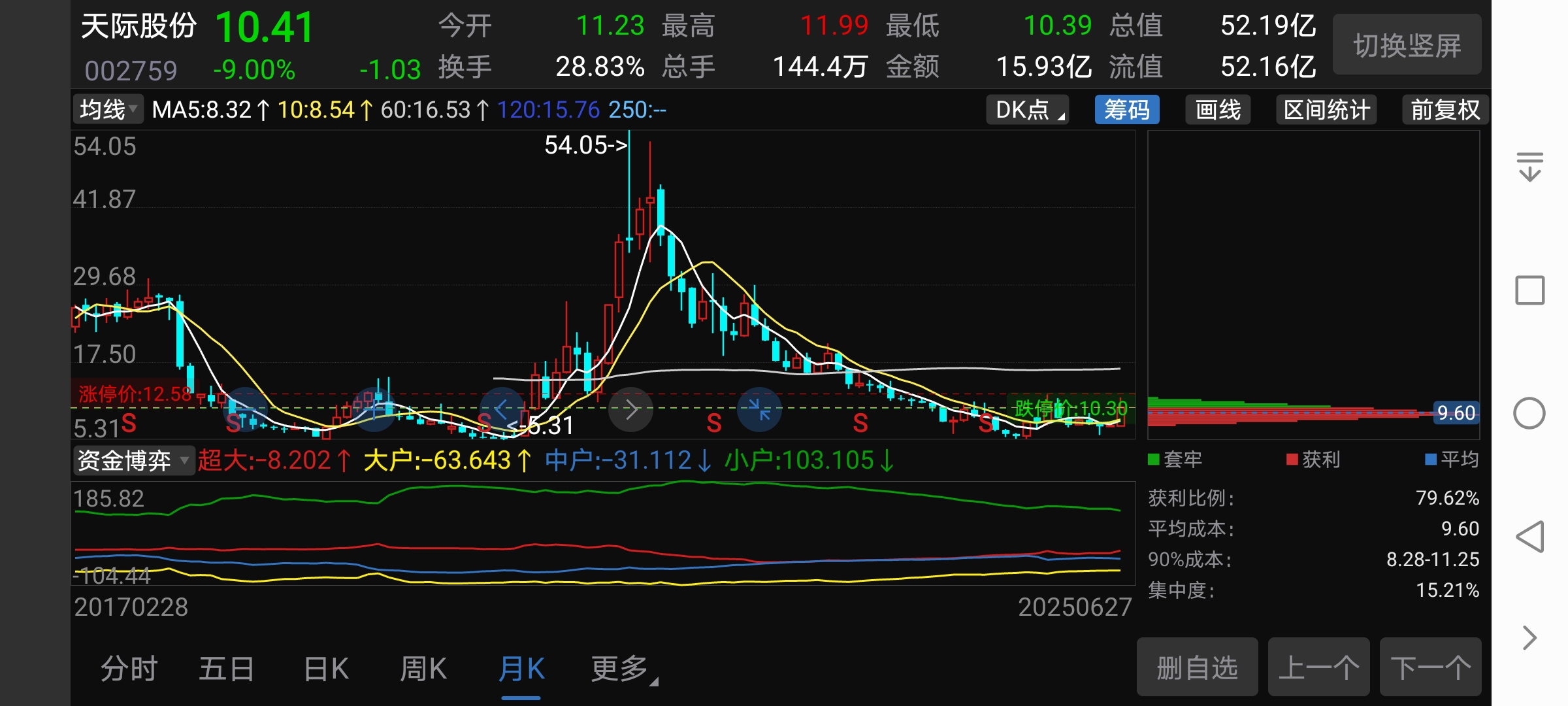
Task: Tap the start date 20170228
Action: pos(131,607)
